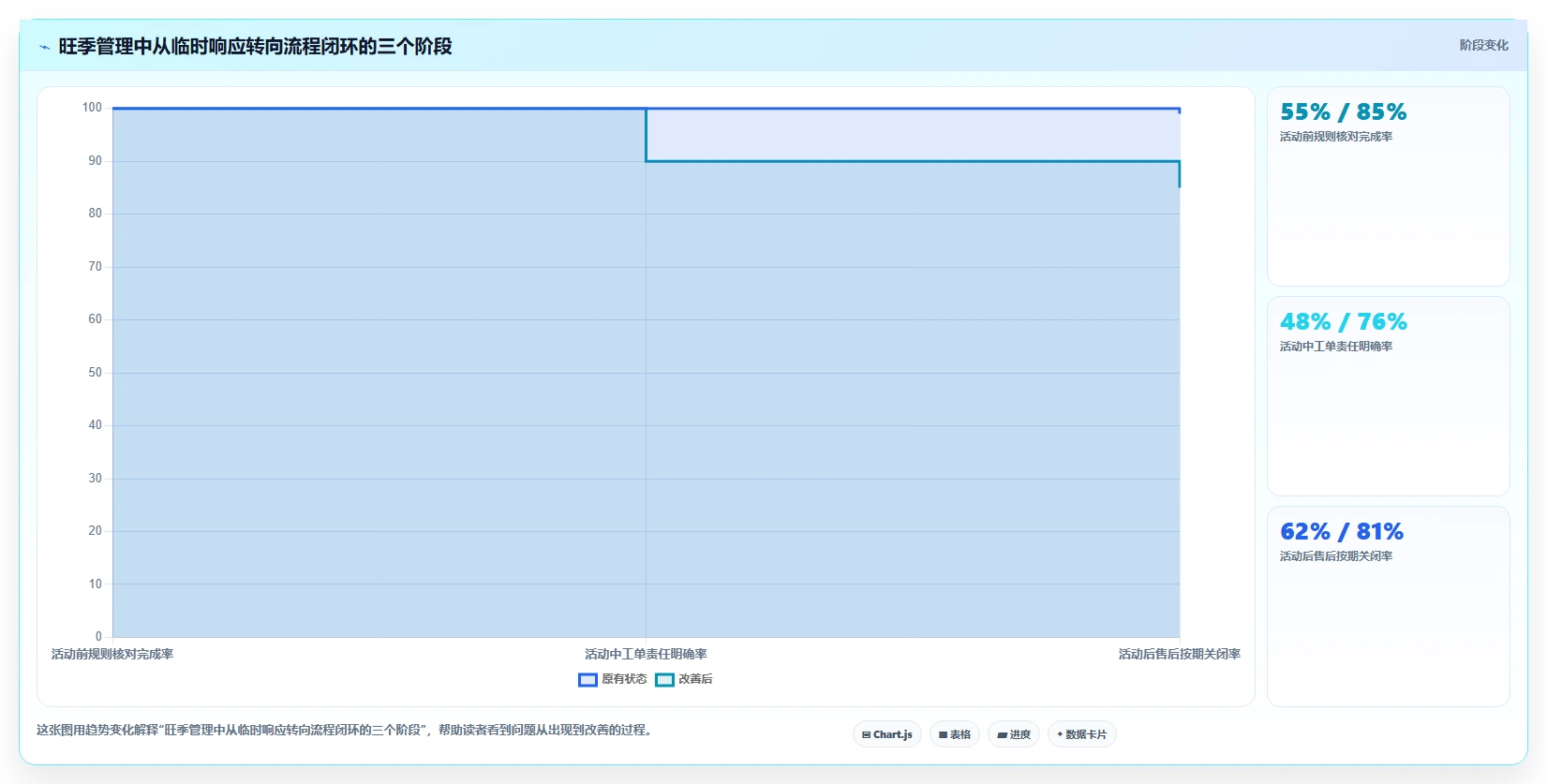
Task: Click x-axis label 活动中工单责任明确率
Action: click(x=646, y=654)
